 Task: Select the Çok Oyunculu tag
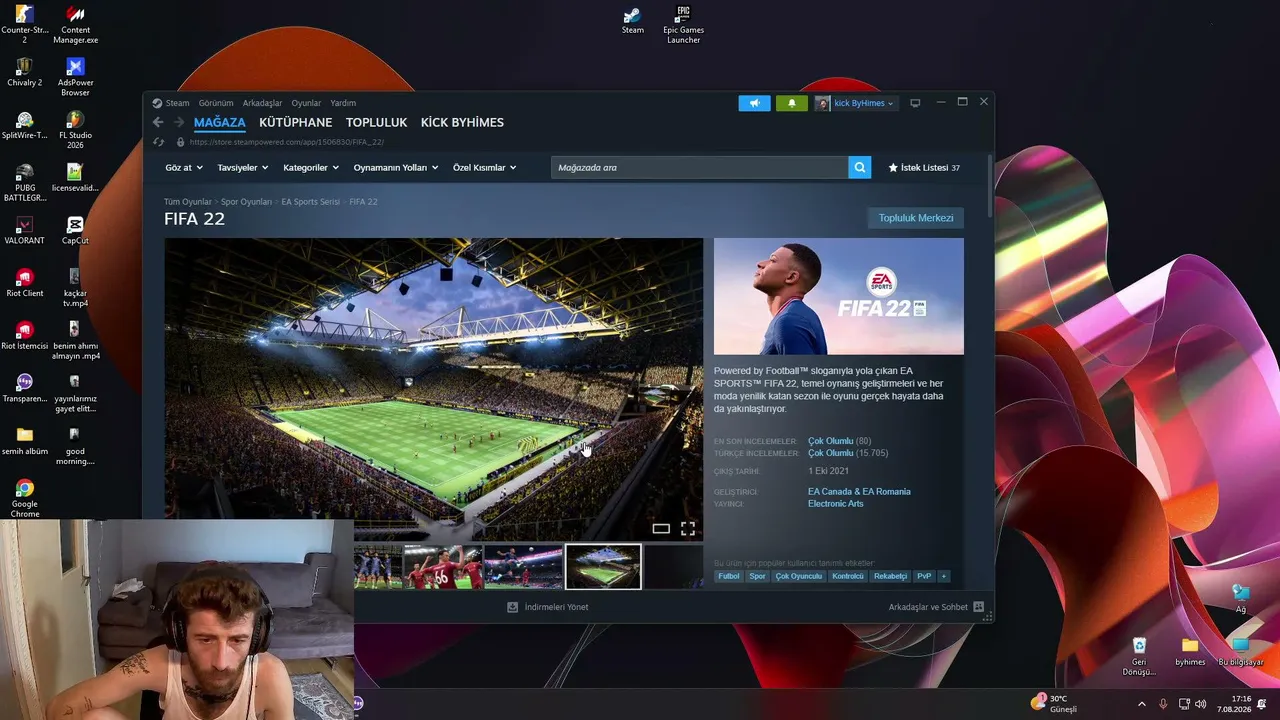click(799, 576)
